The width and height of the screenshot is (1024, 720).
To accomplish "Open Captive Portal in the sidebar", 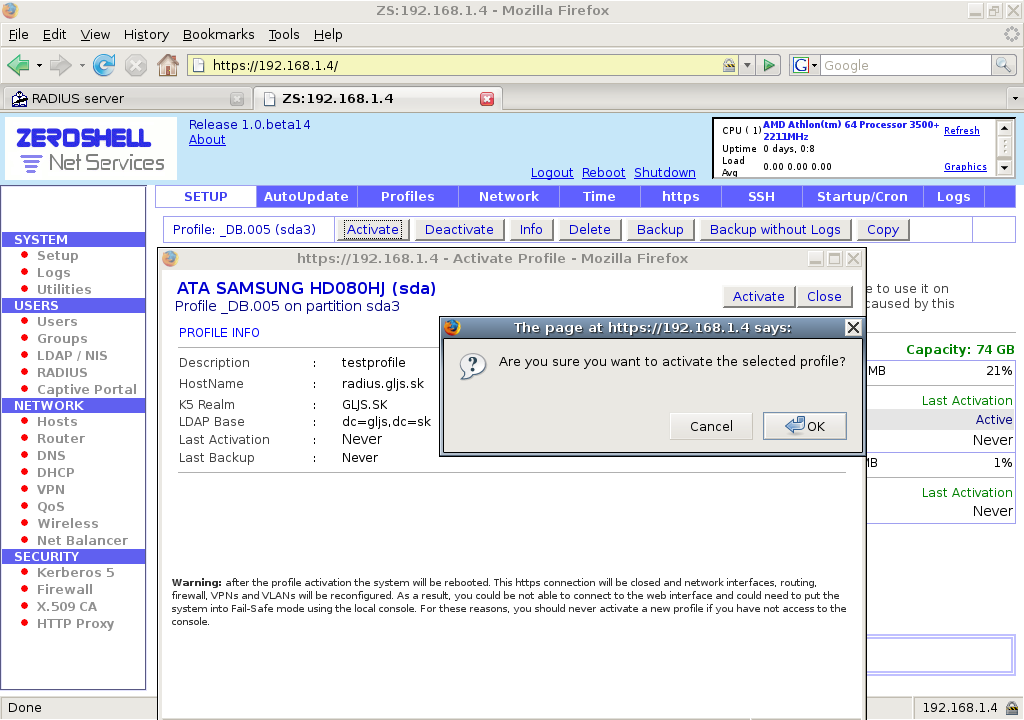I will click(x=87, y=389).
